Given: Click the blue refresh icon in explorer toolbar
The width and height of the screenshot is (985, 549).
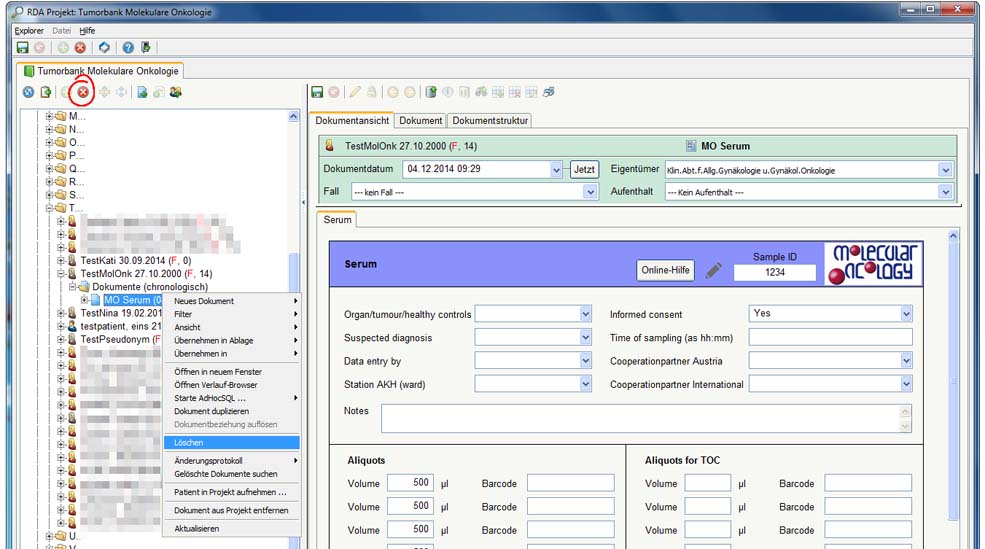Looking at the screenshot, I should click(x=28, y=93).
